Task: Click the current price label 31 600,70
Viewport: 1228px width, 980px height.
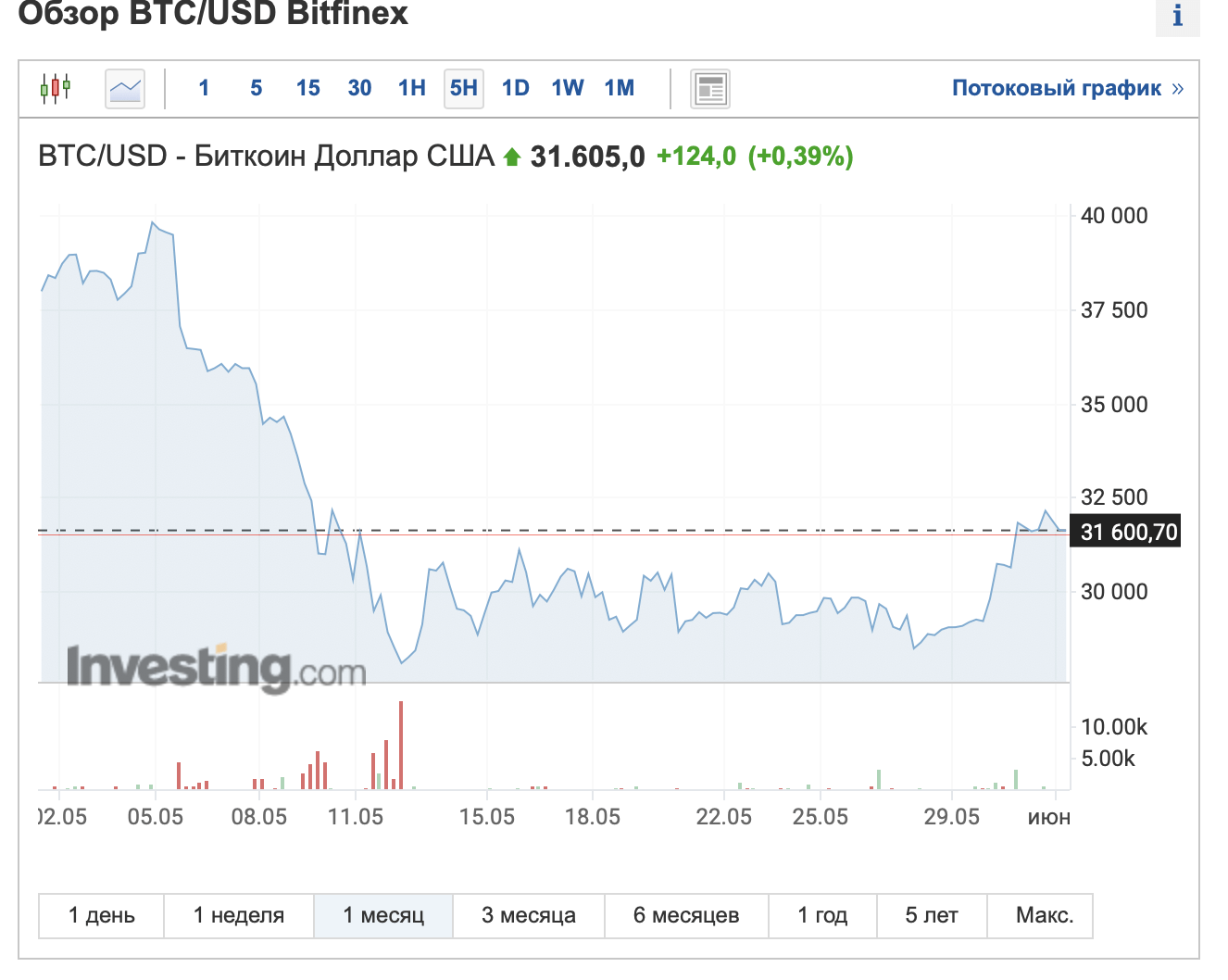Action: [x=1125, y=532]
